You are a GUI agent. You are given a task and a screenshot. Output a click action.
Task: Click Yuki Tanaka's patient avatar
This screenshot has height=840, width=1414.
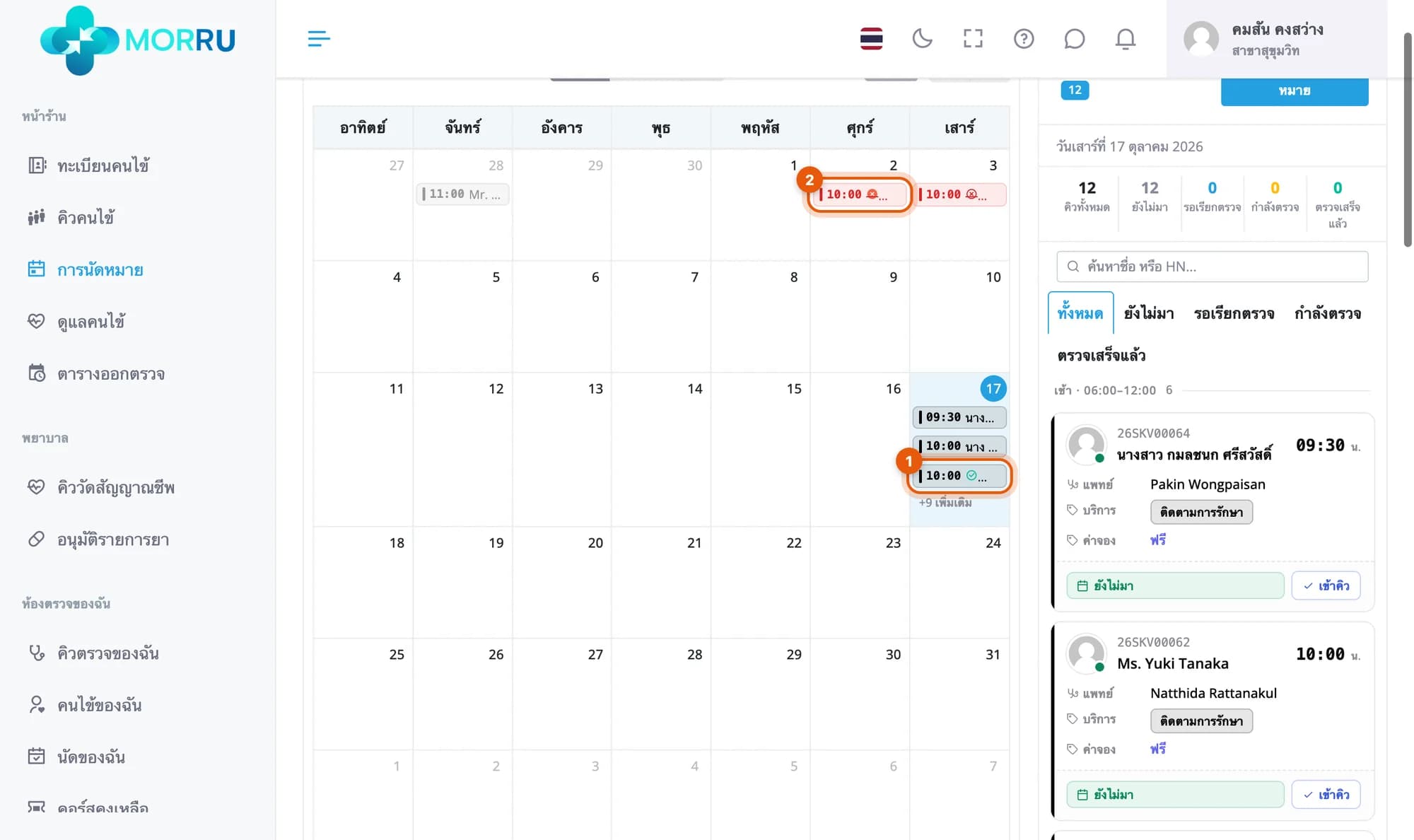1086,653
